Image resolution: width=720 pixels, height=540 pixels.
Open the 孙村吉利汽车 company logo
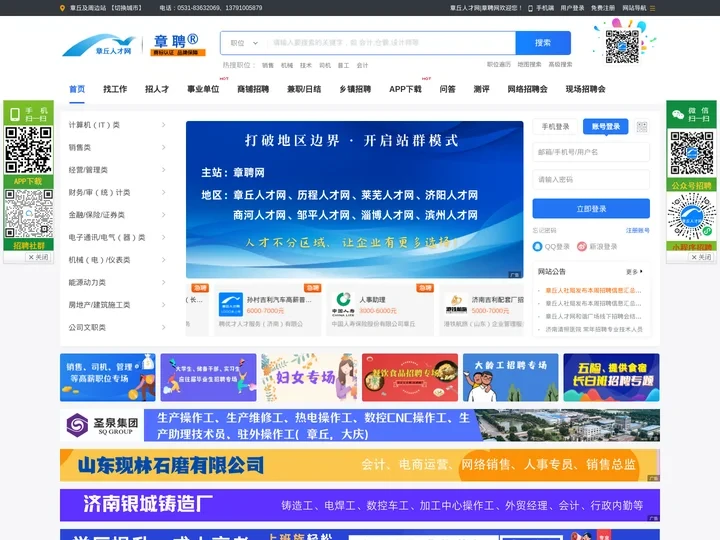[x=231, y=304]
